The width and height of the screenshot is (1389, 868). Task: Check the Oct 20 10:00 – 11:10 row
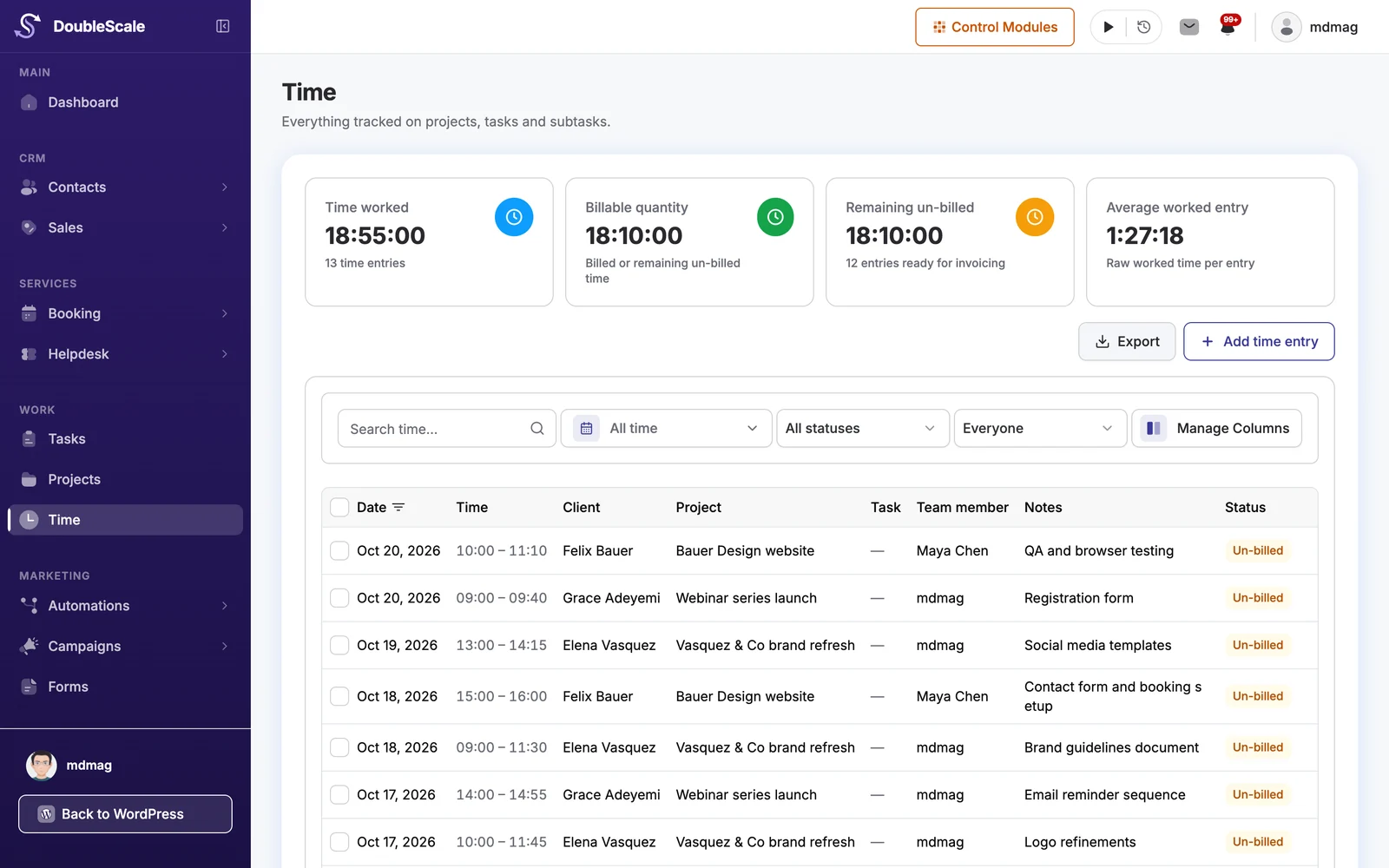[339, 551]
